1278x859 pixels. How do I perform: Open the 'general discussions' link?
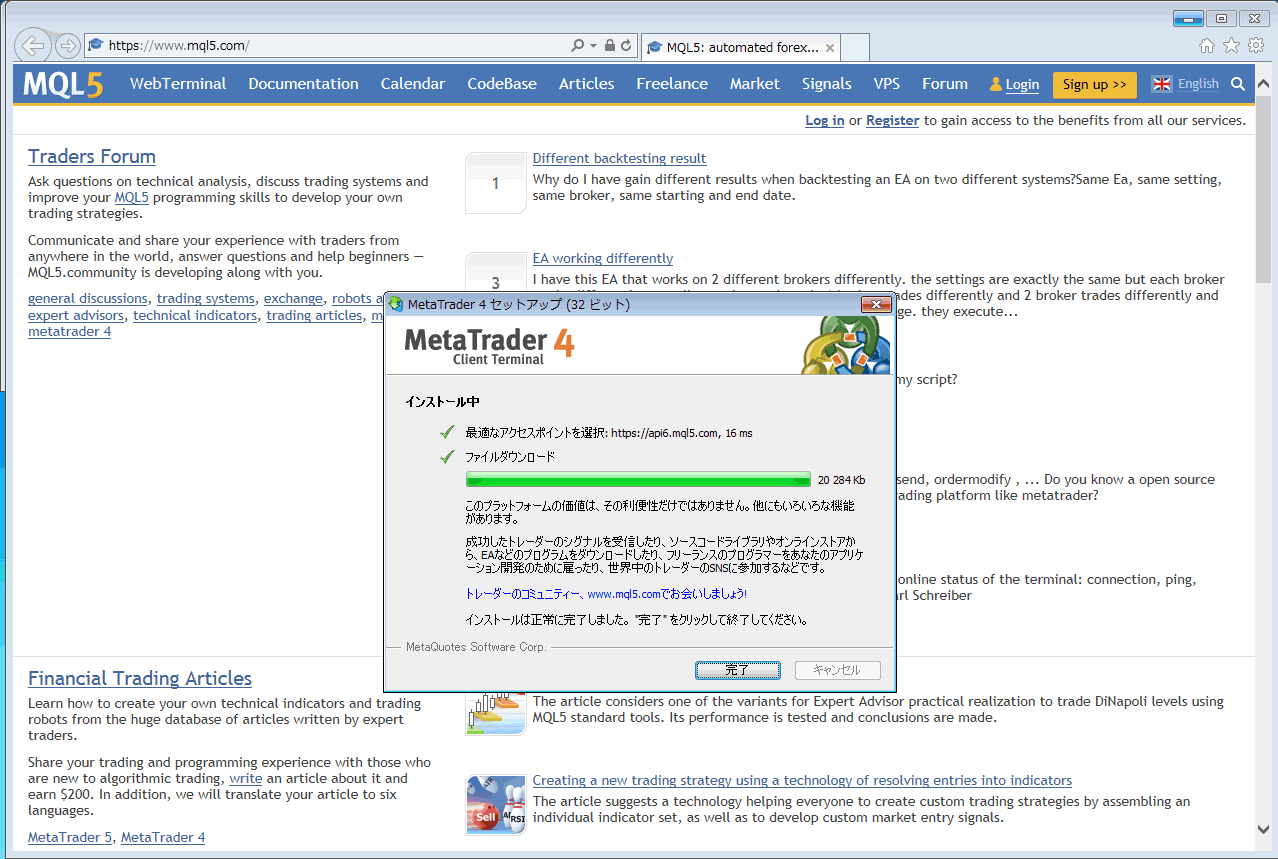point(88,298)
